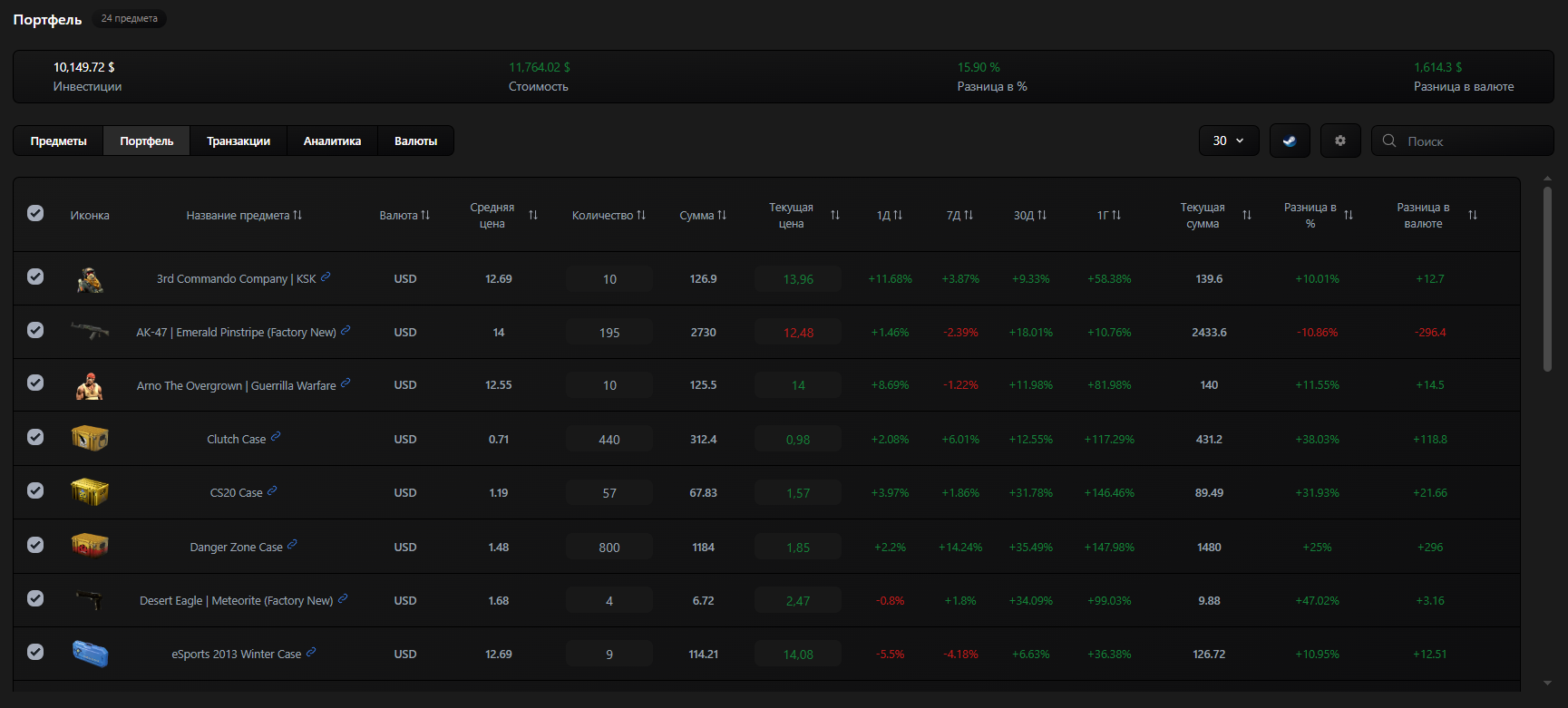Open the Arno The Overgrown item name
The height and width of the screenshot is (708, 1568).
236,385
